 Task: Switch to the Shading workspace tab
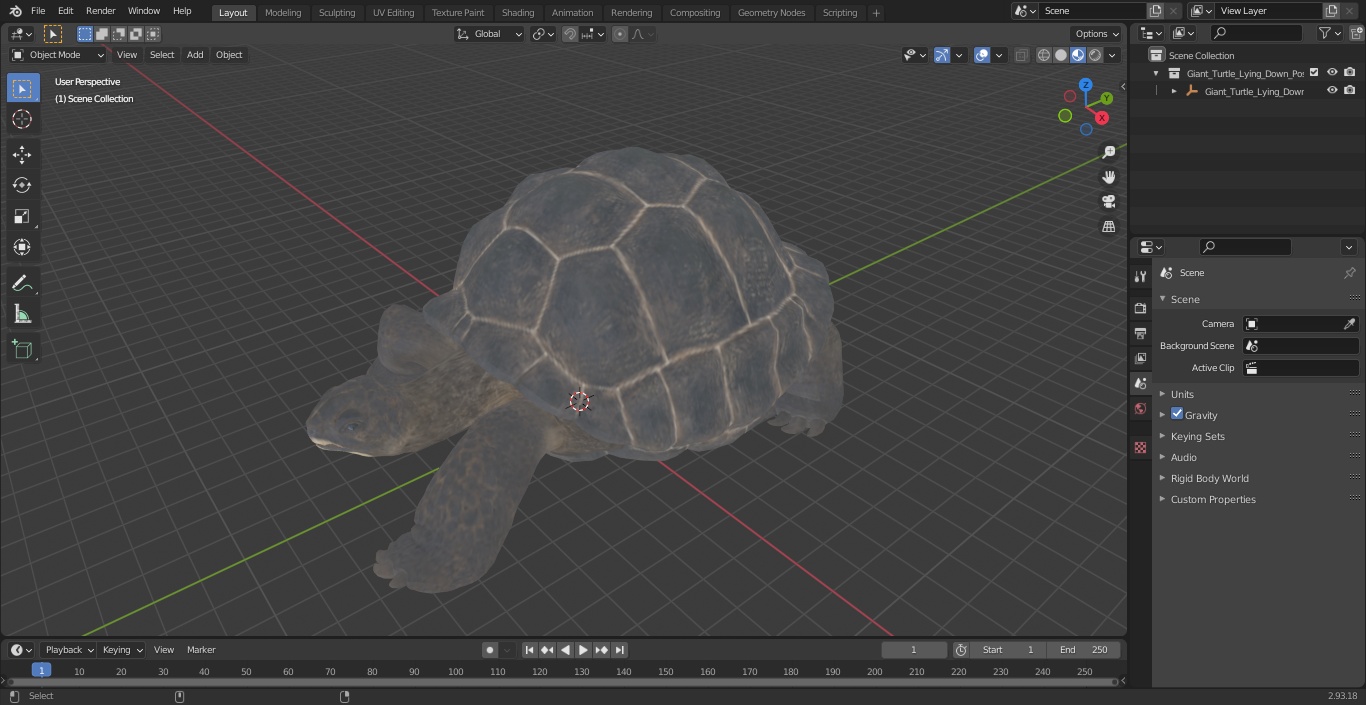[517, 13]
